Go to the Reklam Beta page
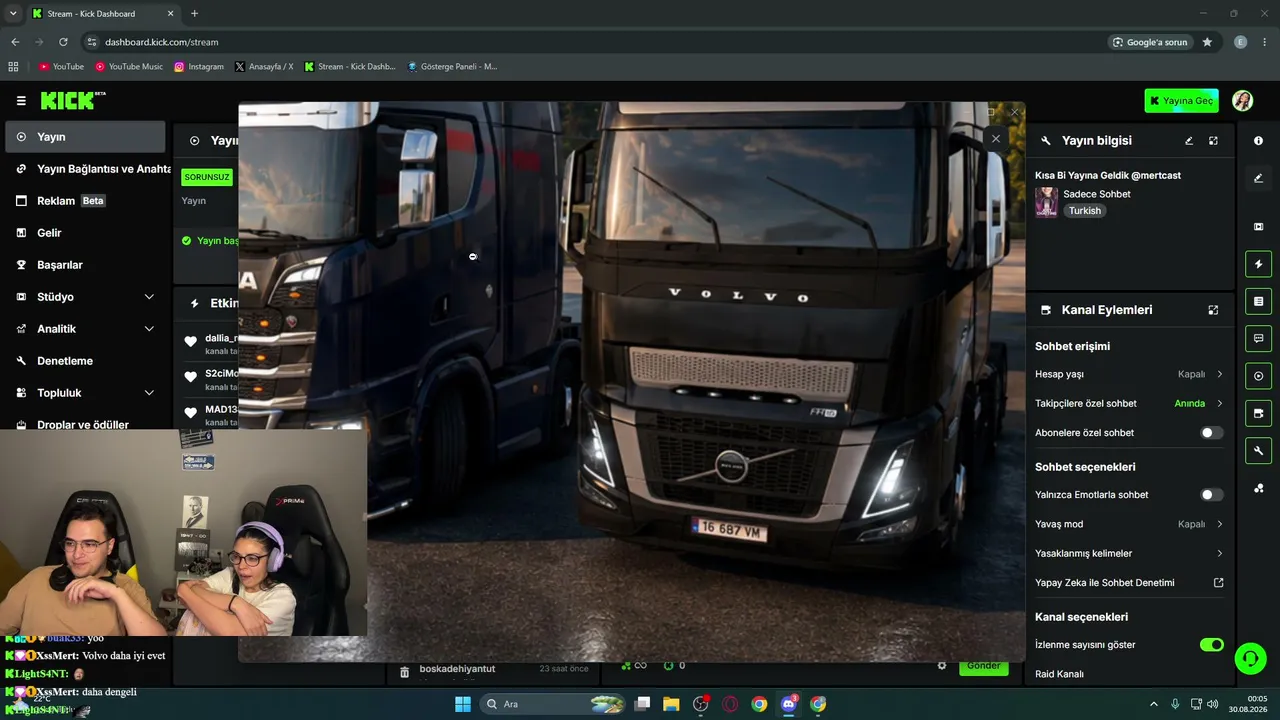1280x720 pixels. pos(85,201)
